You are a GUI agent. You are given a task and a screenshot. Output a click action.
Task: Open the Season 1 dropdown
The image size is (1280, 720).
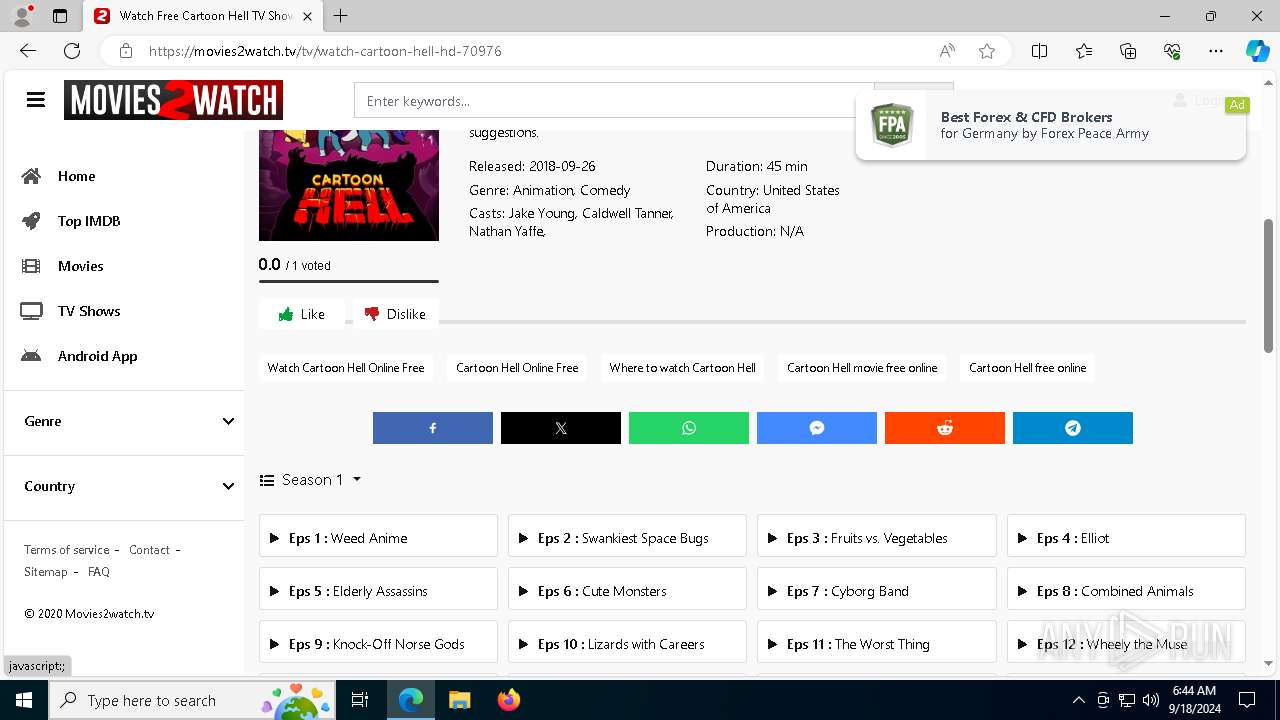pyautogui.click(x=310, y=480)
